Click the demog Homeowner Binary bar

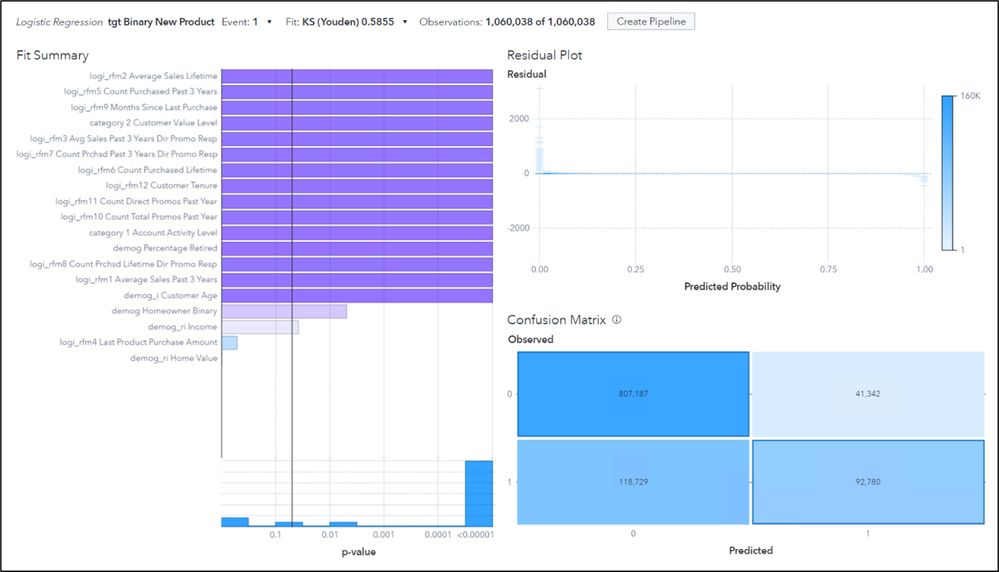284,311
